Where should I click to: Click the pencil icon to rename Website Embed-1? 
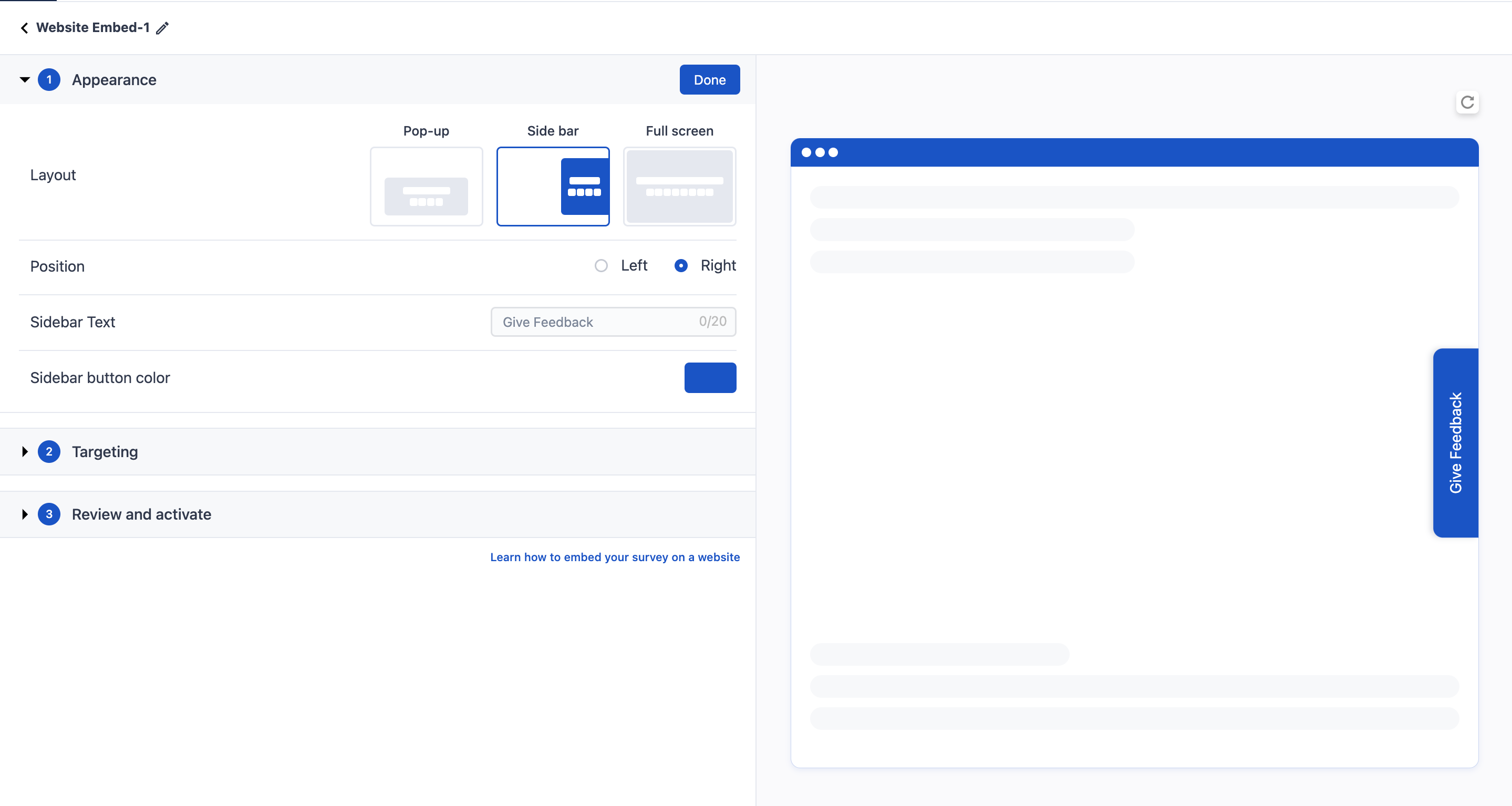tap(162, 28)
